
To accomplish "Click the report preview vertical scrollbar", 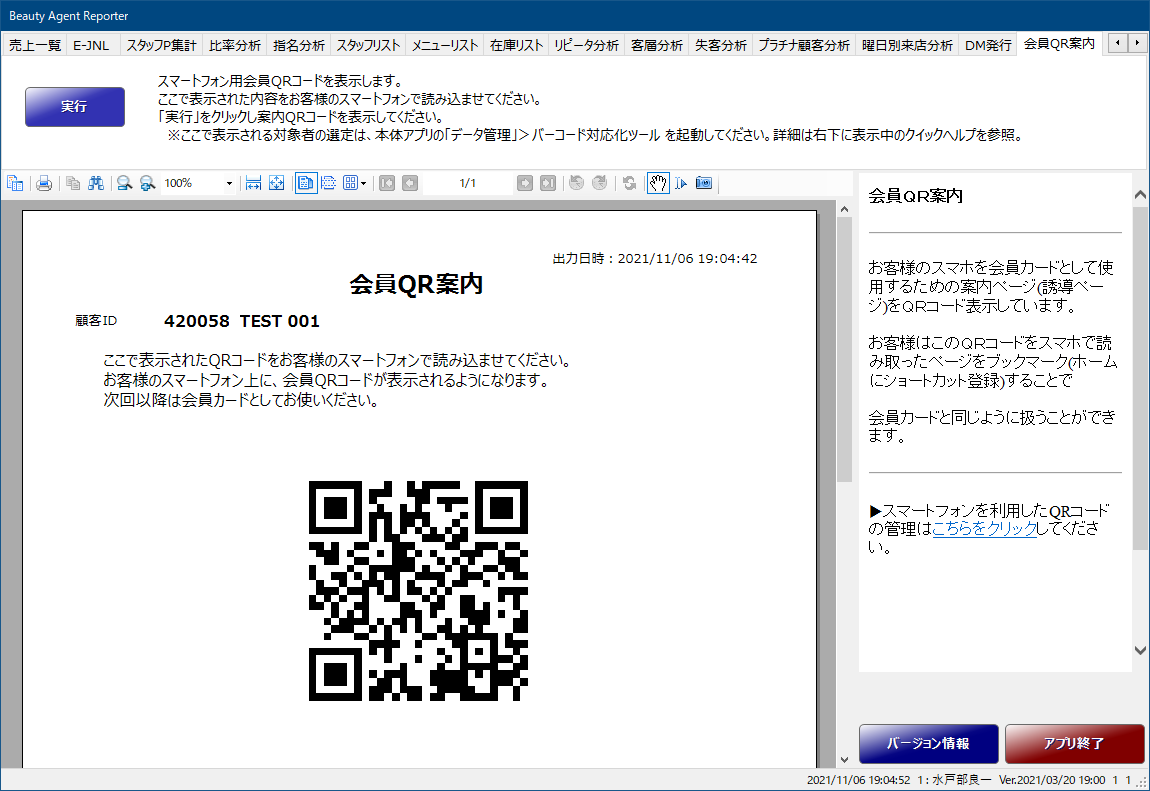I will pos(843,400).
